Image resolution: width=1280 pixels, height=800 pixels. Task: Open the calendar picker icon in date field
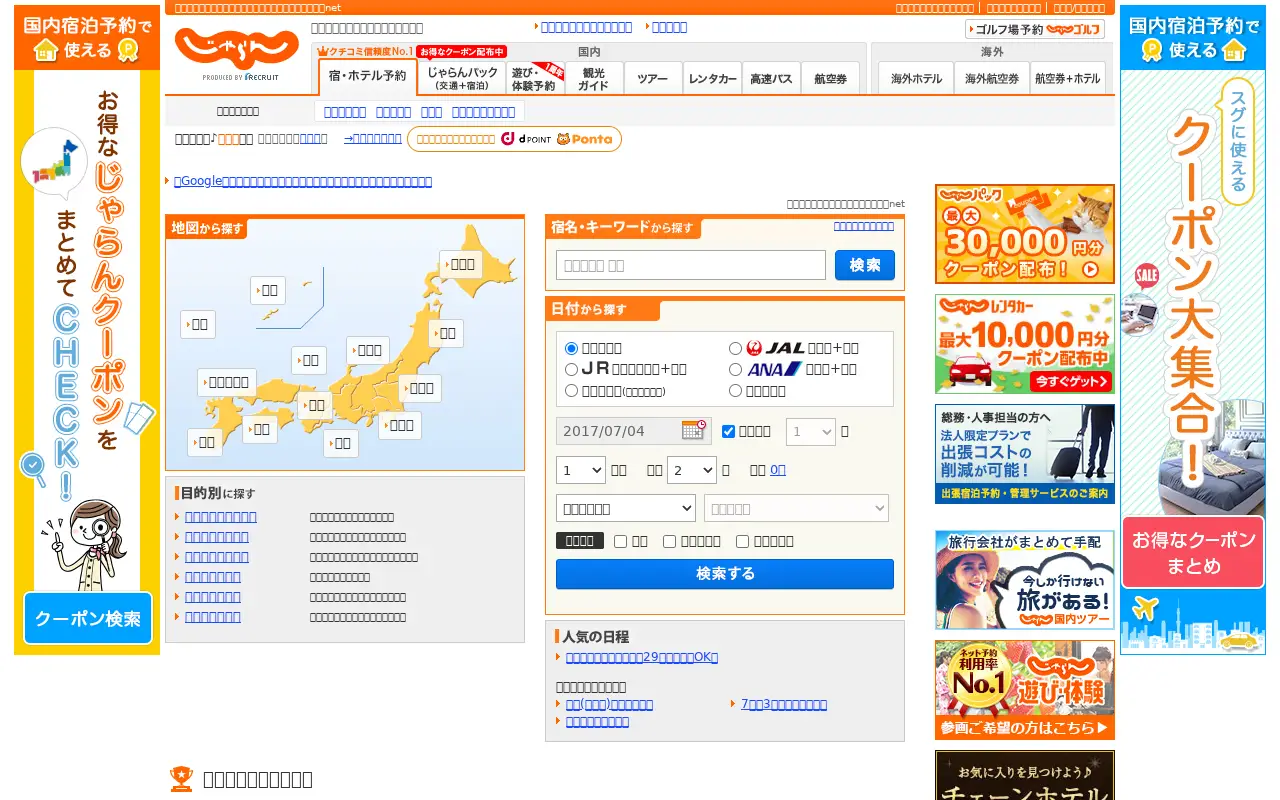coord(694,430)
